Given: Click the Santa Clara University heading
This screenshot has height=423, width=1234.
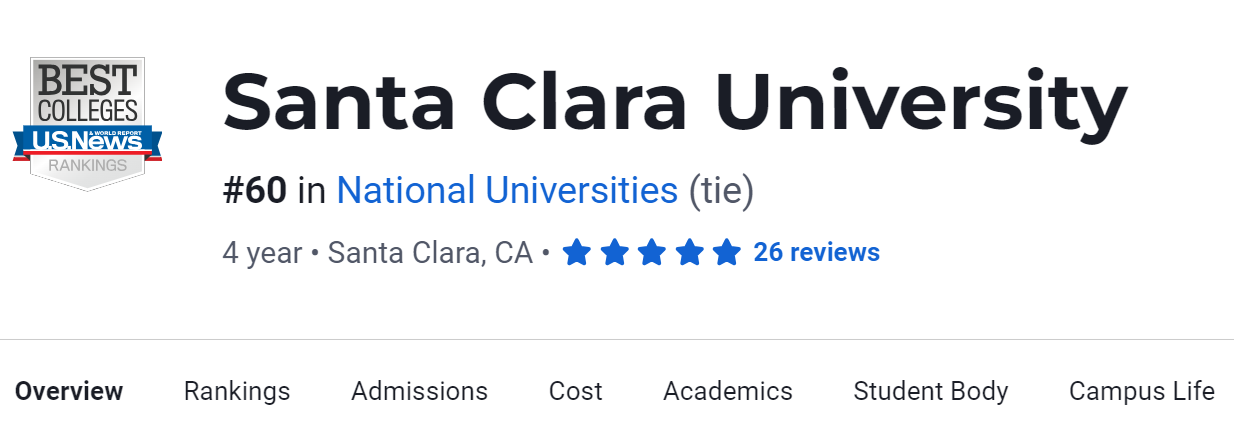Looking at the screenshot, I should (x=674, y=103).
